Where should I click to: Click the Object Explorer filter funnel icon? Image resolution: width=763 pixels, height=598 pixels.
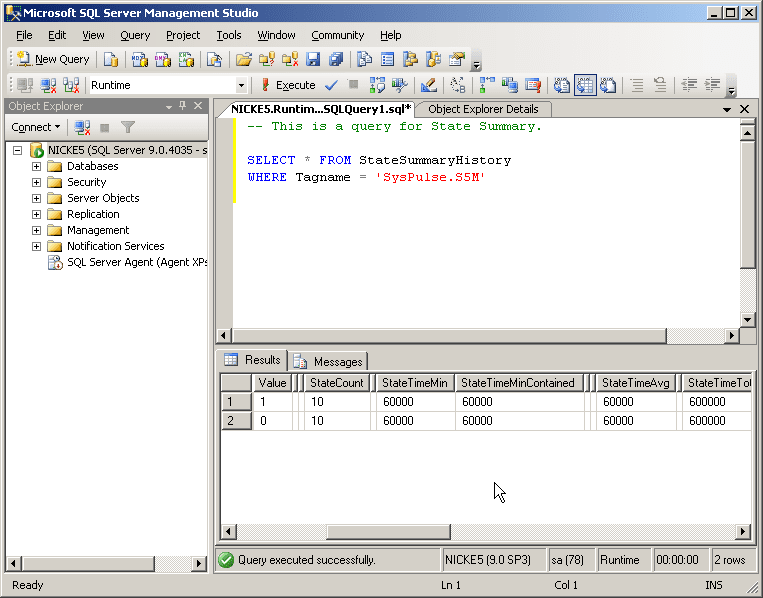[128, 127]
